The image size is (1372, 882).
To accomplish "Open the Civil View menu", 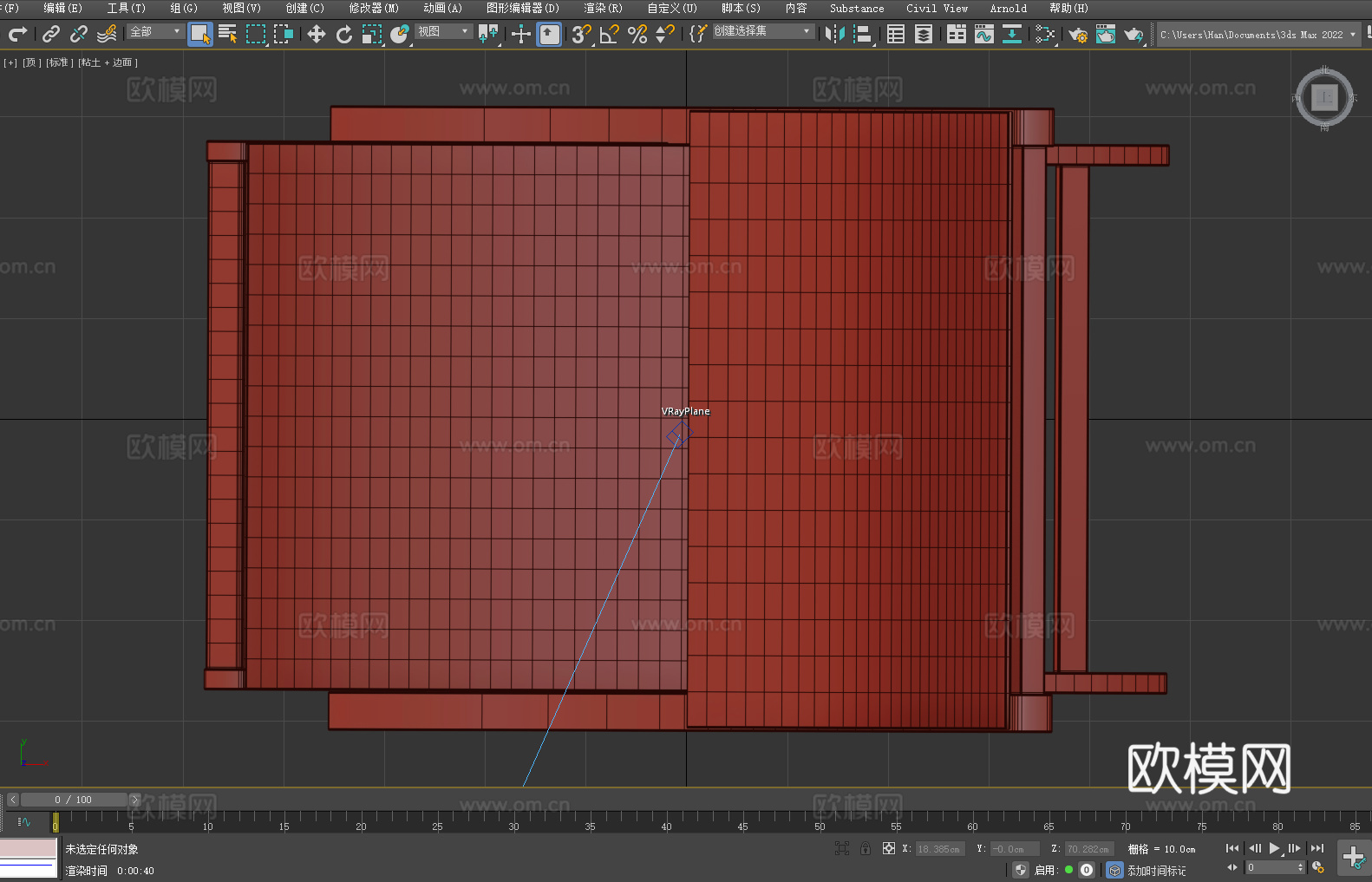I will click(937, 8).
